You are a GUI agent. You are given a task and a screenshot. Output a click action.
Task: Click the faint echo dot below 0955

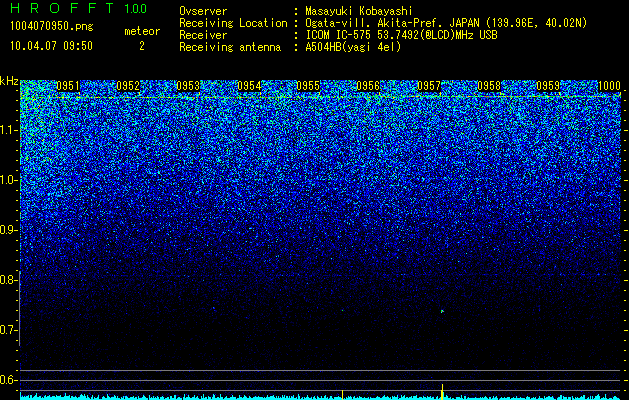tap(342, 310)
